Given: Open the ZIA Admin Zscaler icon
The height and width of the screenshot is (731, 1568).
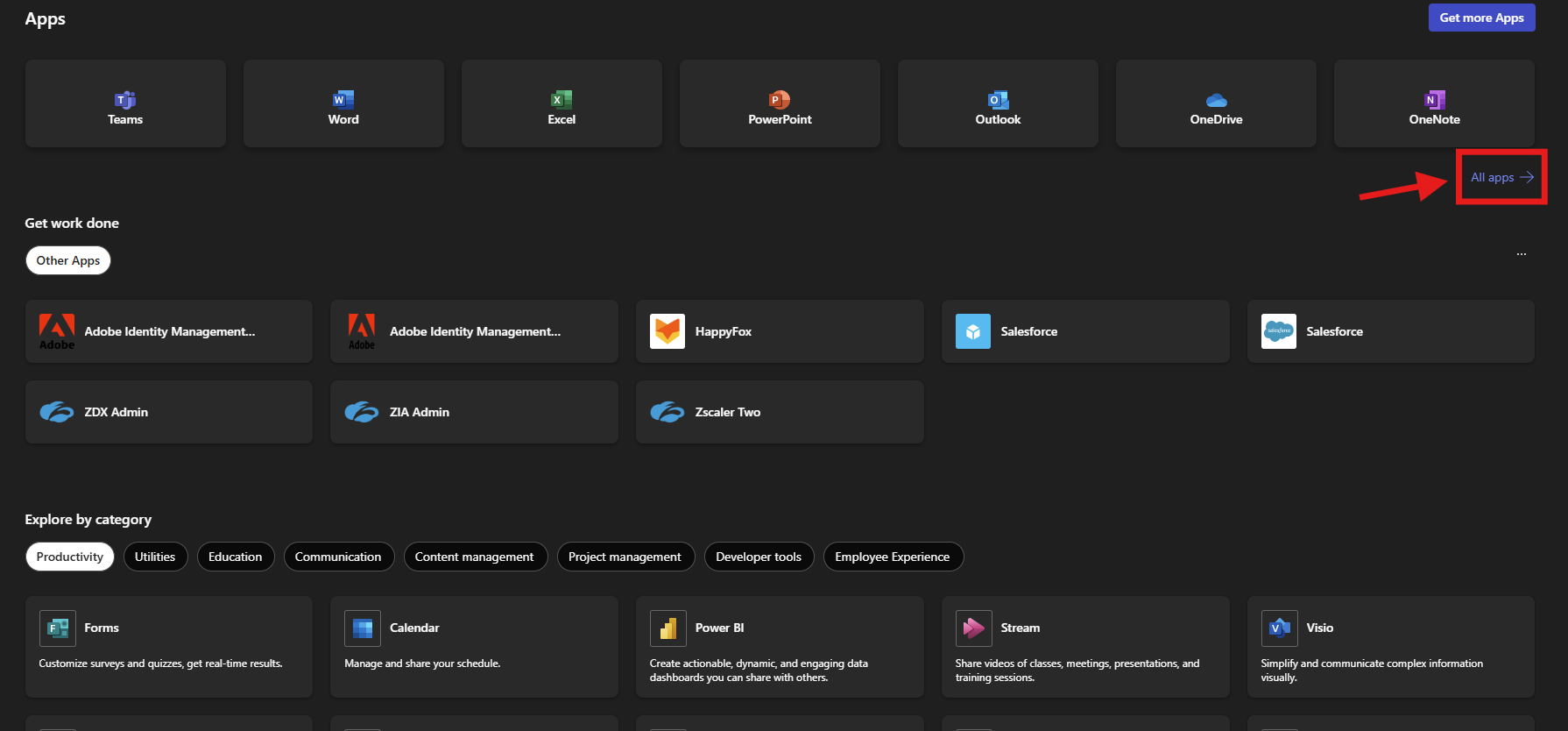Looking at the screenshot, I should [x=362, y=412].
